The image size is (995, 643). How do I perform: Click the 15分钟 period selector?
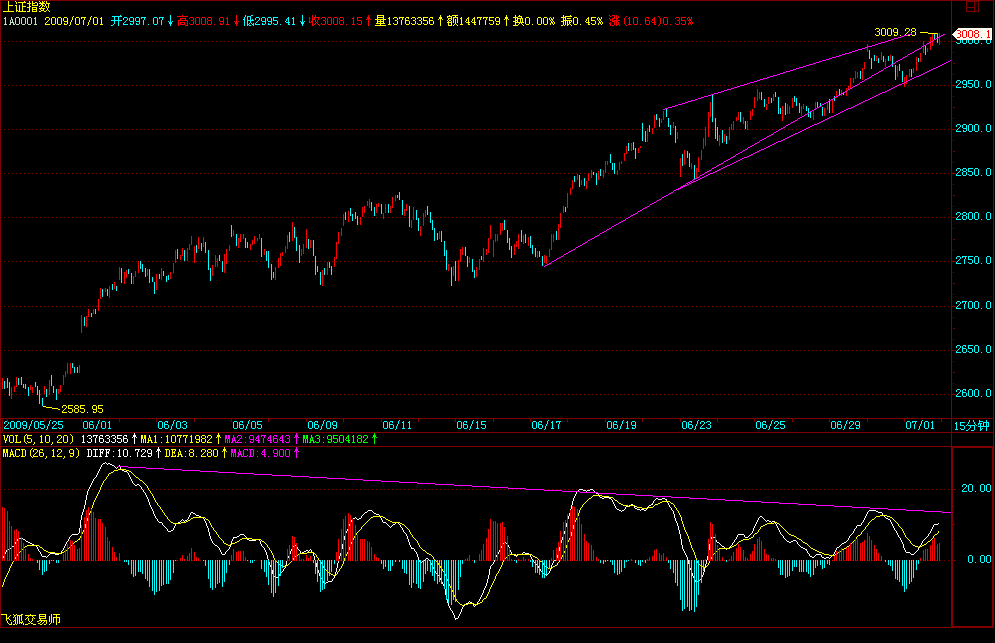[x=972, y=426]
